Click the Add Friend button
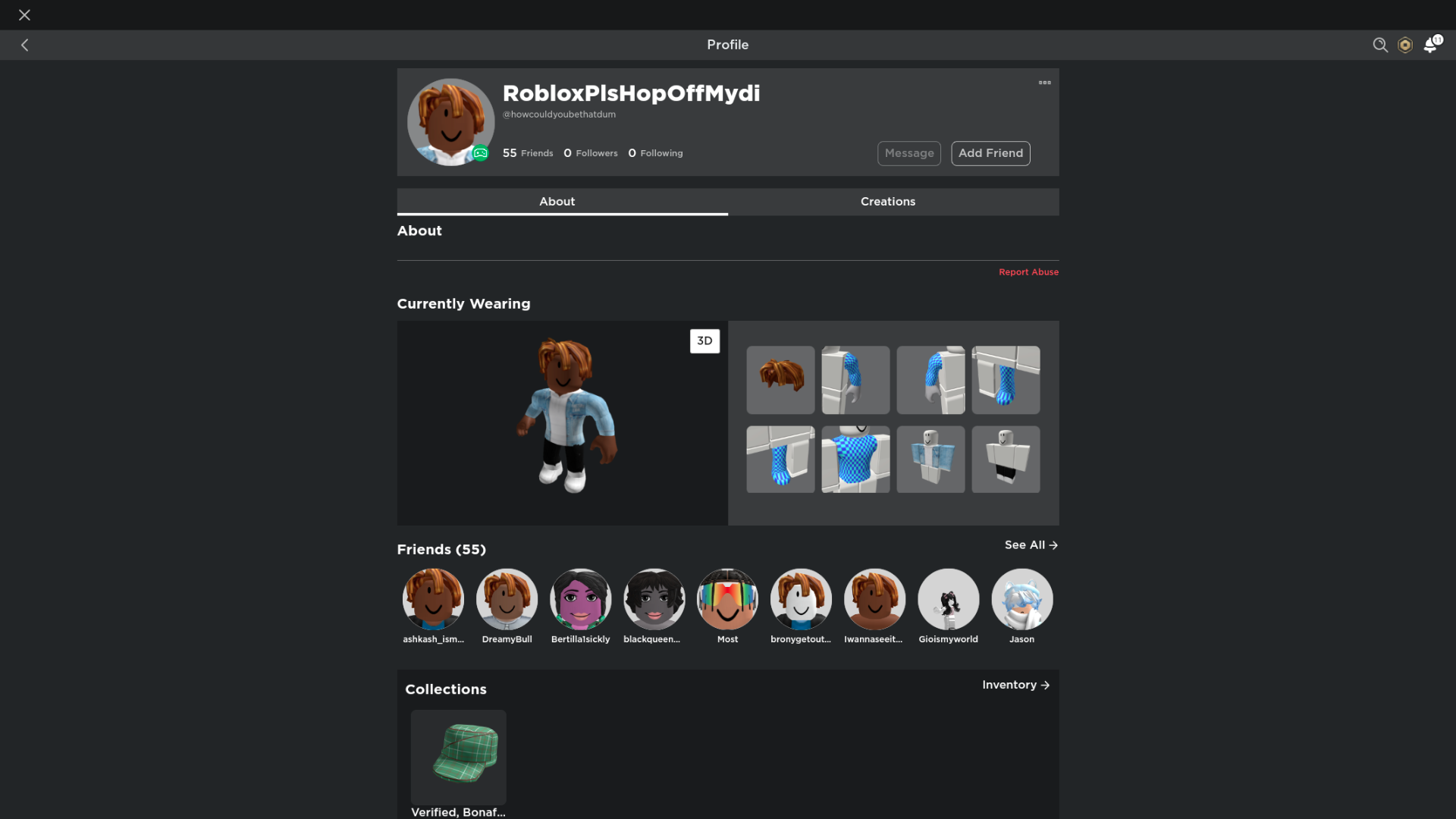1456x819 pixels. click(x=990, y=153)
